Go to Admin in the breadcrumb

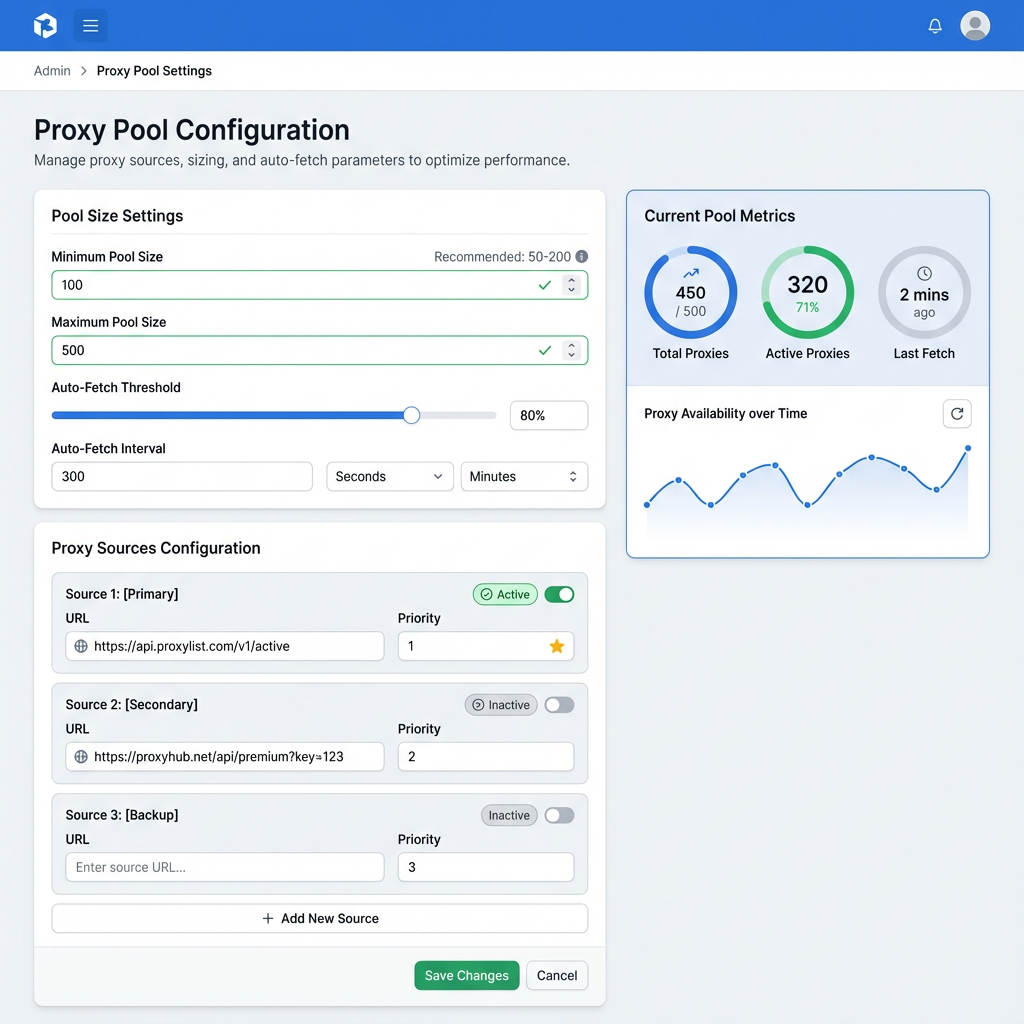pos(52,71)
